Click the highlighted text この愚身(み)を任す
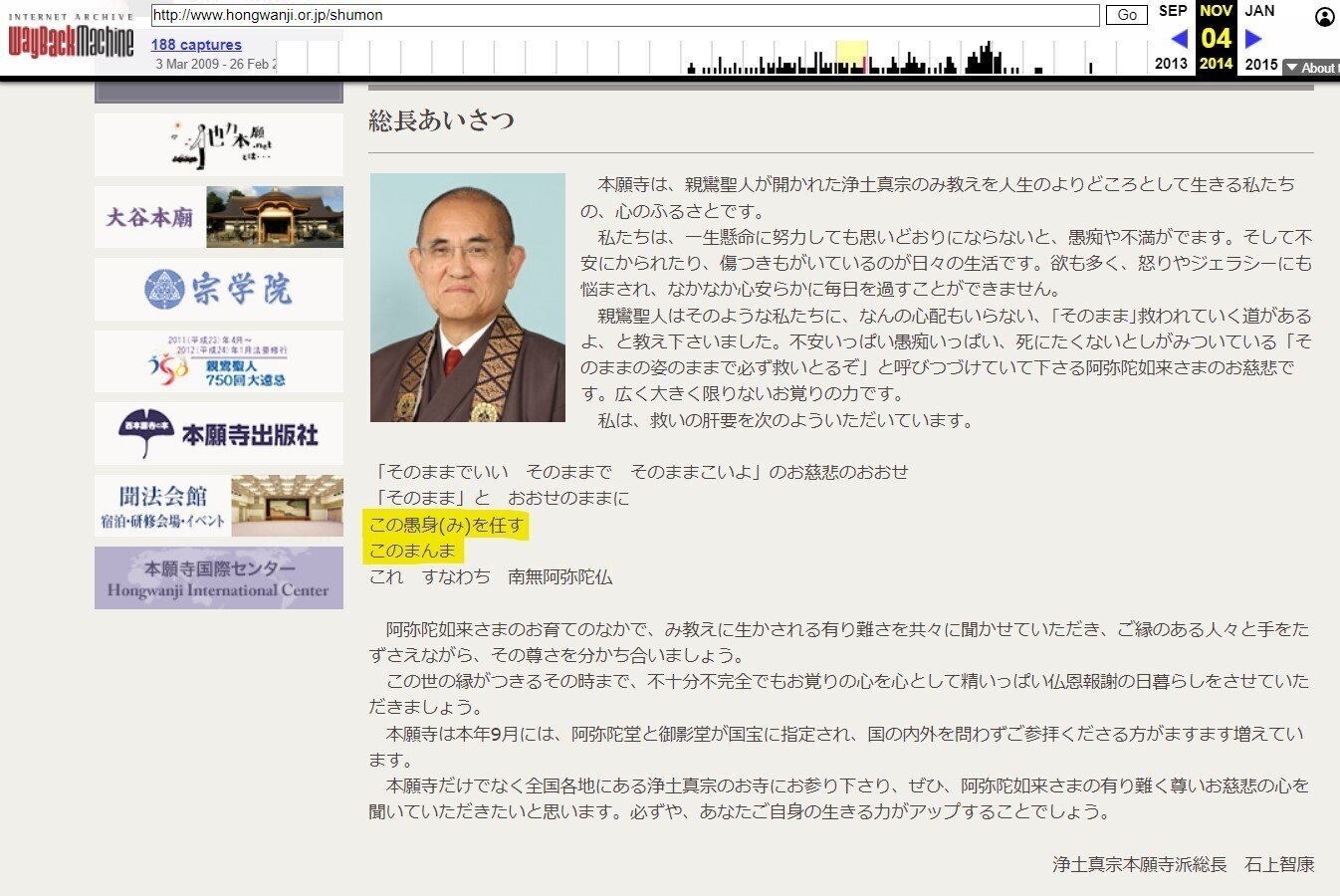 click(x=446, y=525)
